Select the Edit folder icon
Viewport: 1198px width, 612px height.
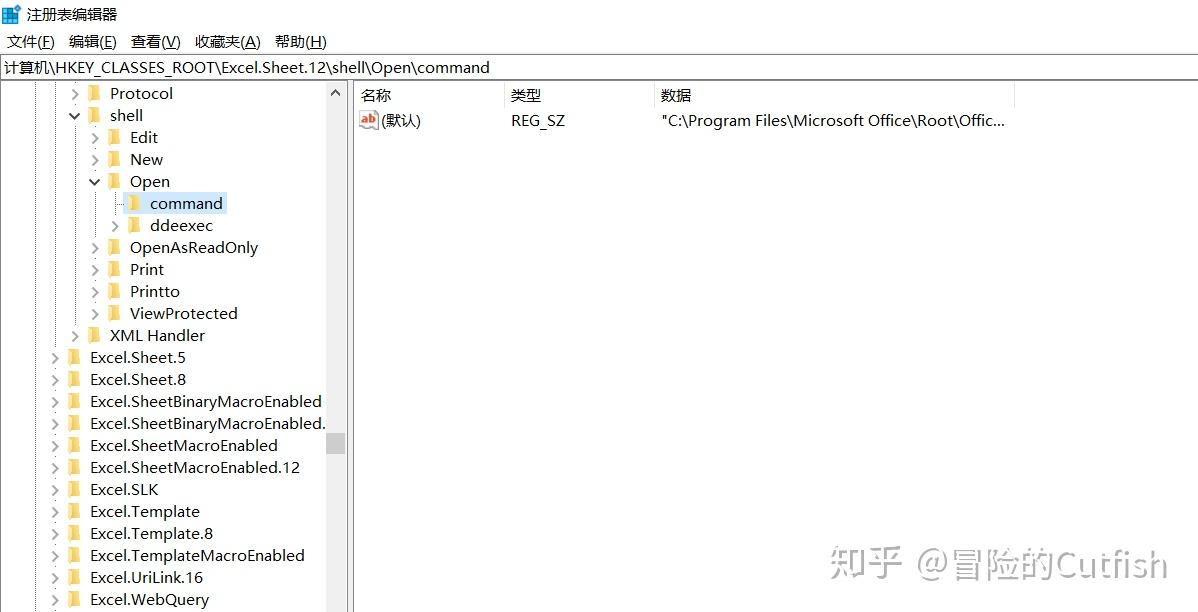(x=115, y=138)
